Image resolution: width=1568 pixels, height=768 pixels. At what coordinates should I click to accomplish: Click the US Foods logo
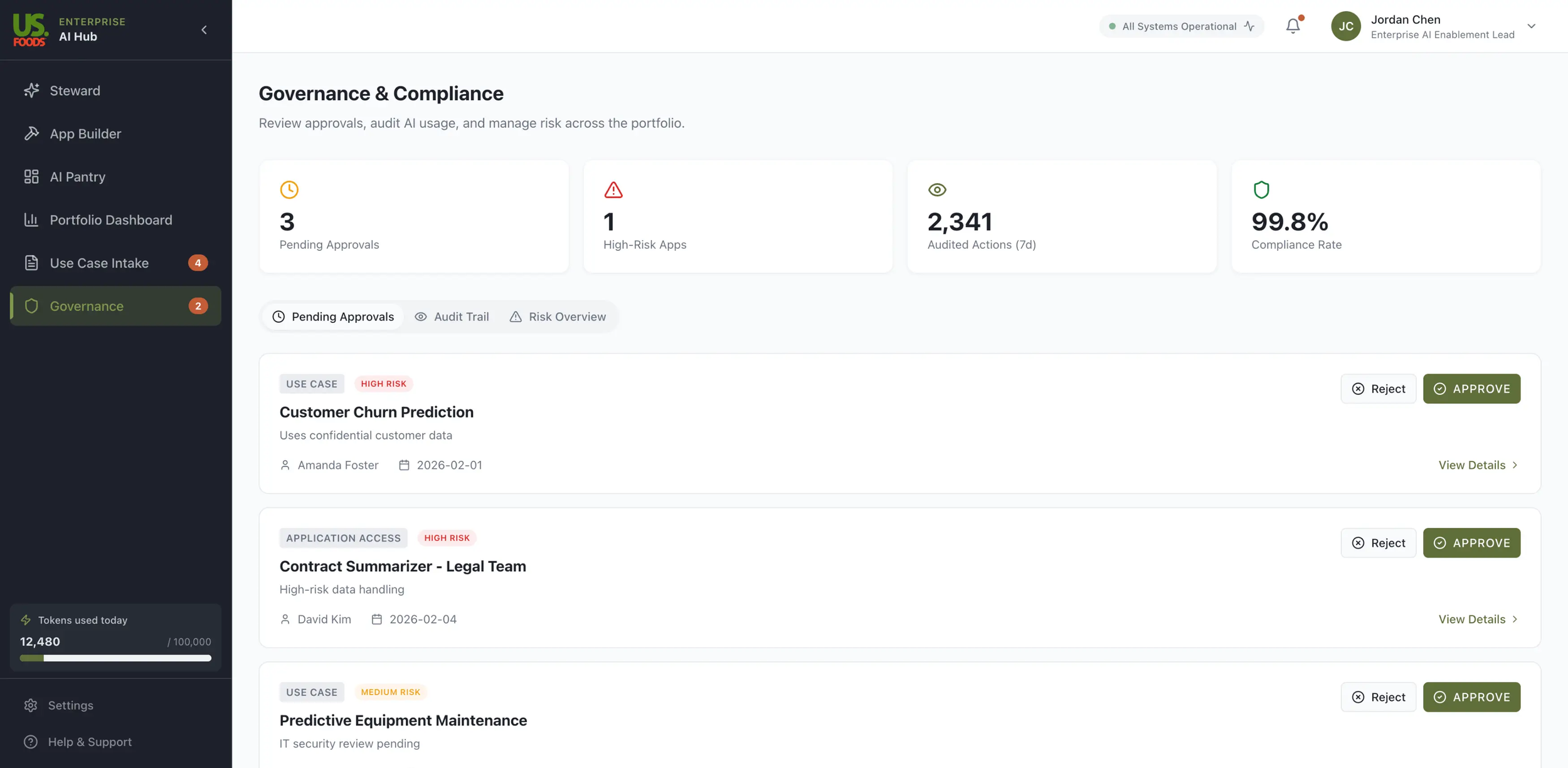coord(30,29)
